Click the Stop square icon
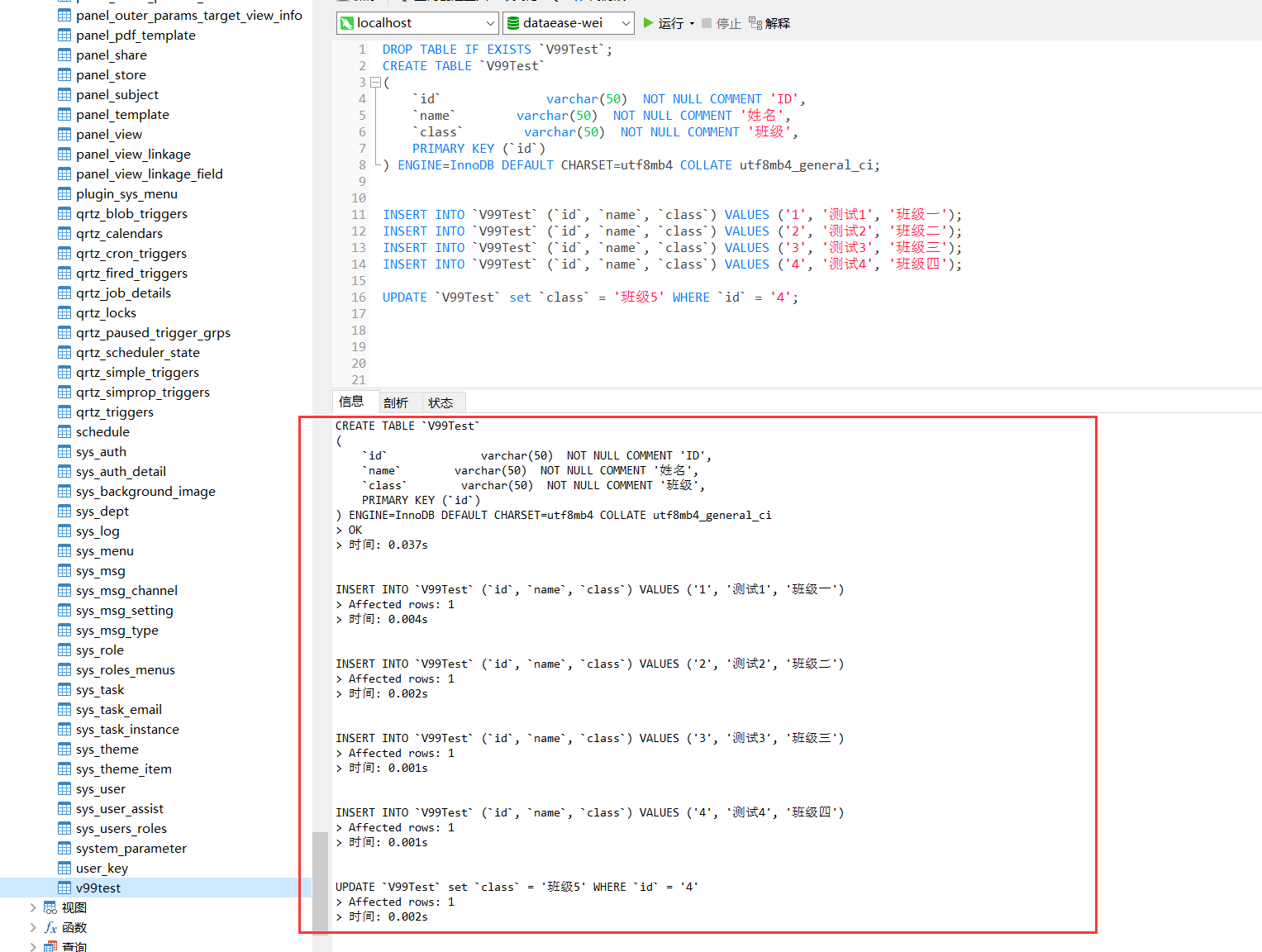 tap(707, 23)
